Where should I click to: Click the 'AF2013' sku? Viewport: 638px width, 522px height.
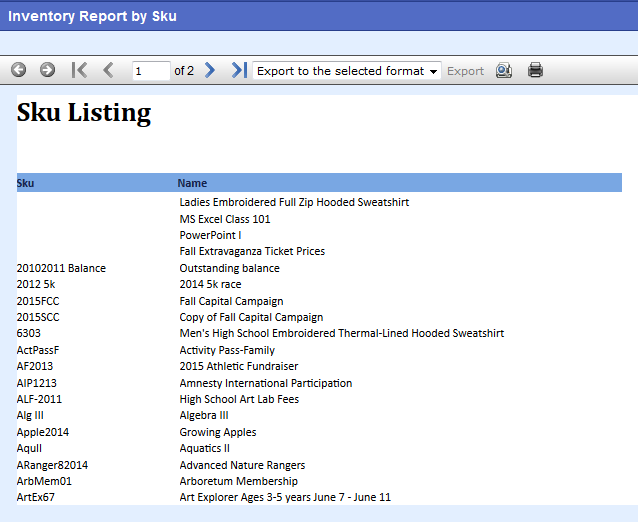(35, 366)
